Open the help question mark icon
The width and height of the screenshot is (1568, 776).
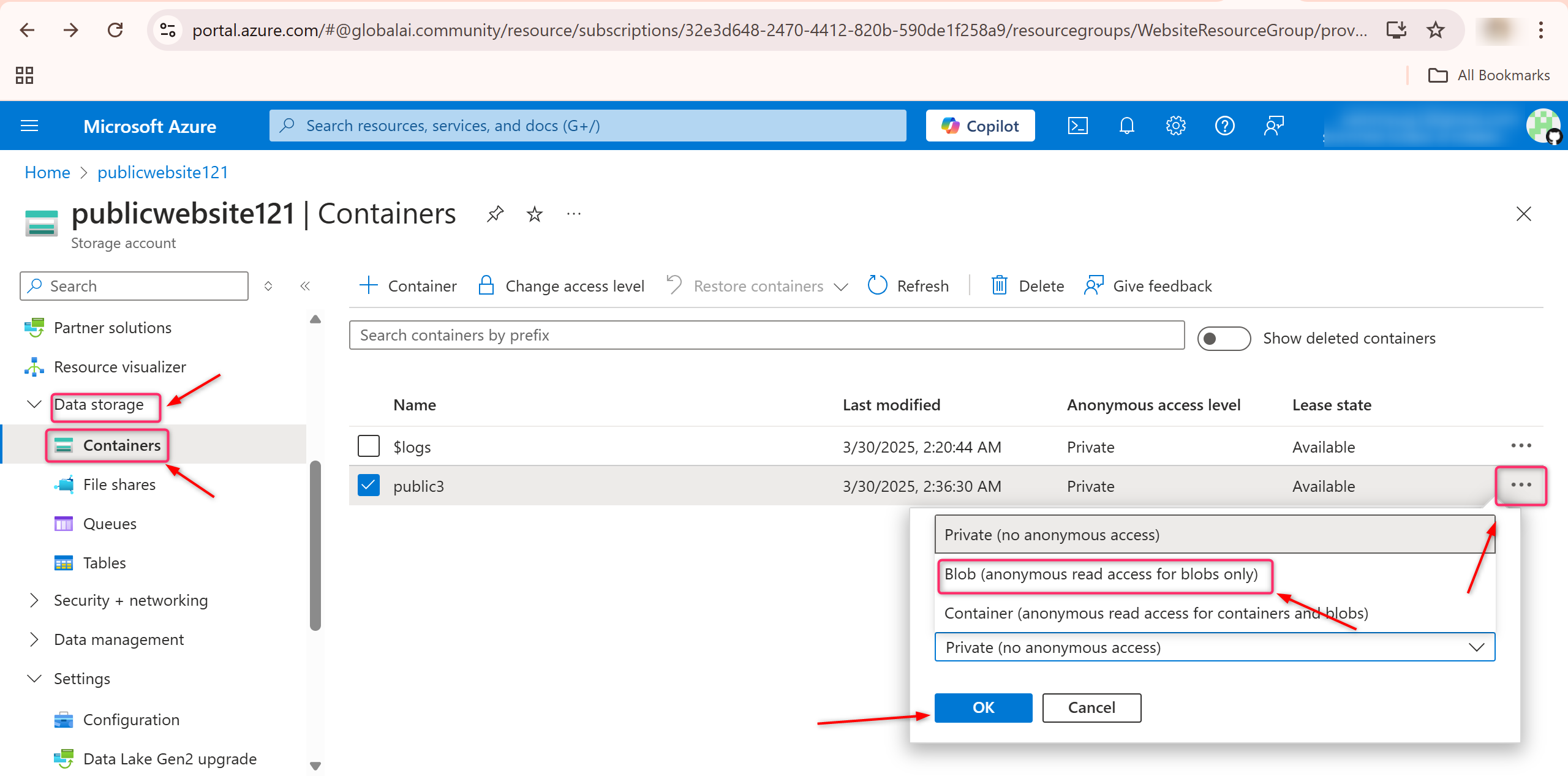tap(1225, 126)
